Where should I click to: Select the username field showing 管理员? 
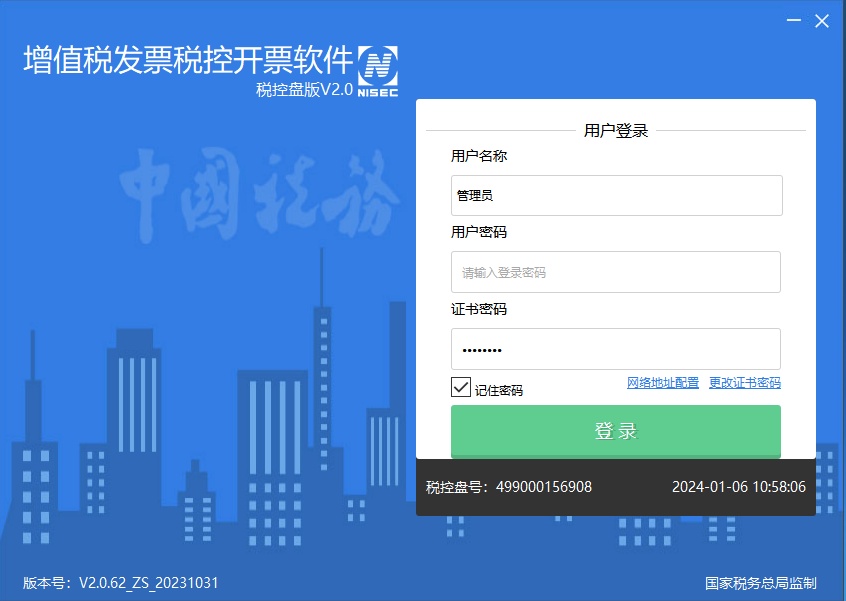click(616, 195)
